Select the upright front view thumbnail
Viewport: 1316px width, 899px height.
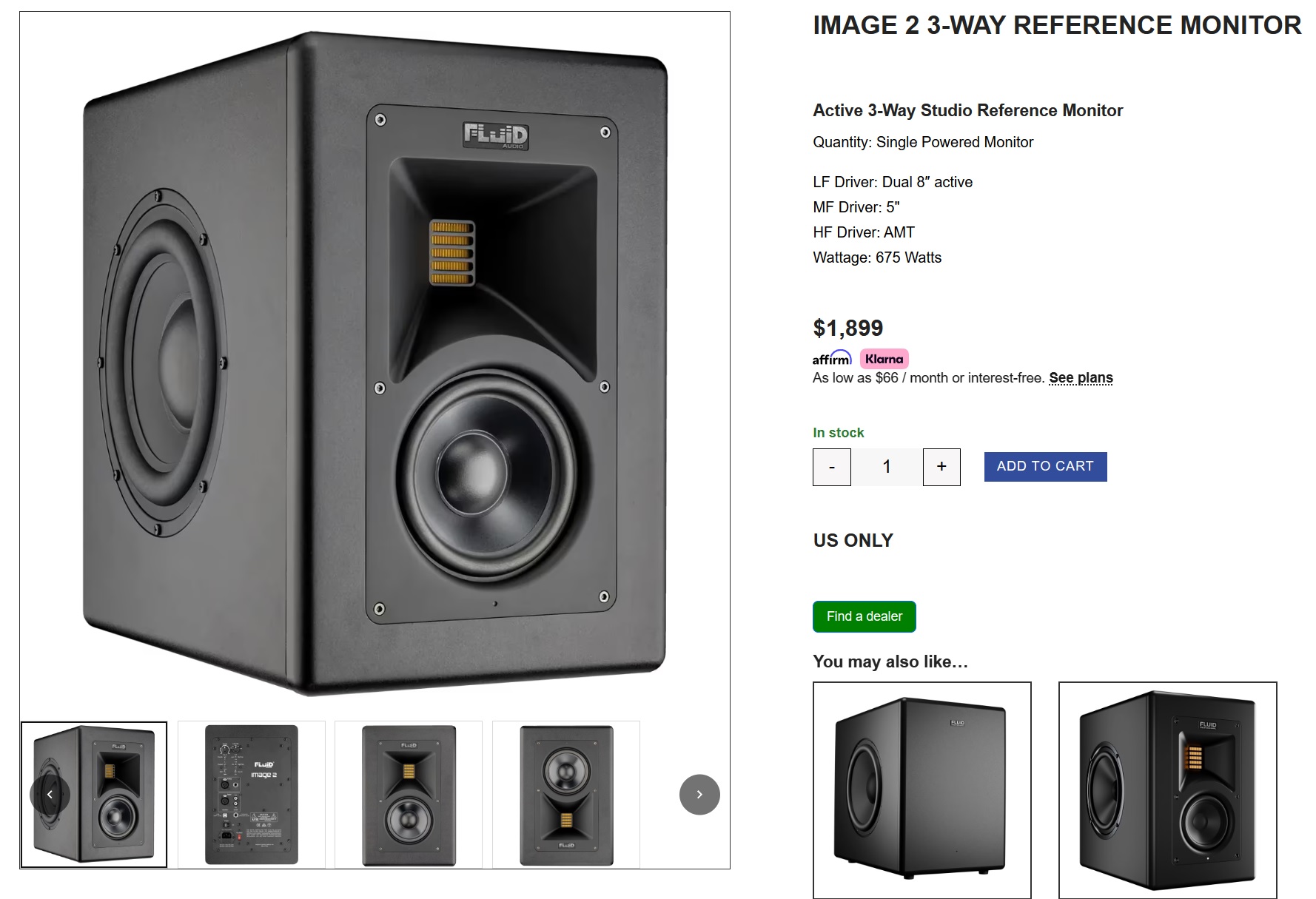[409, 795]
